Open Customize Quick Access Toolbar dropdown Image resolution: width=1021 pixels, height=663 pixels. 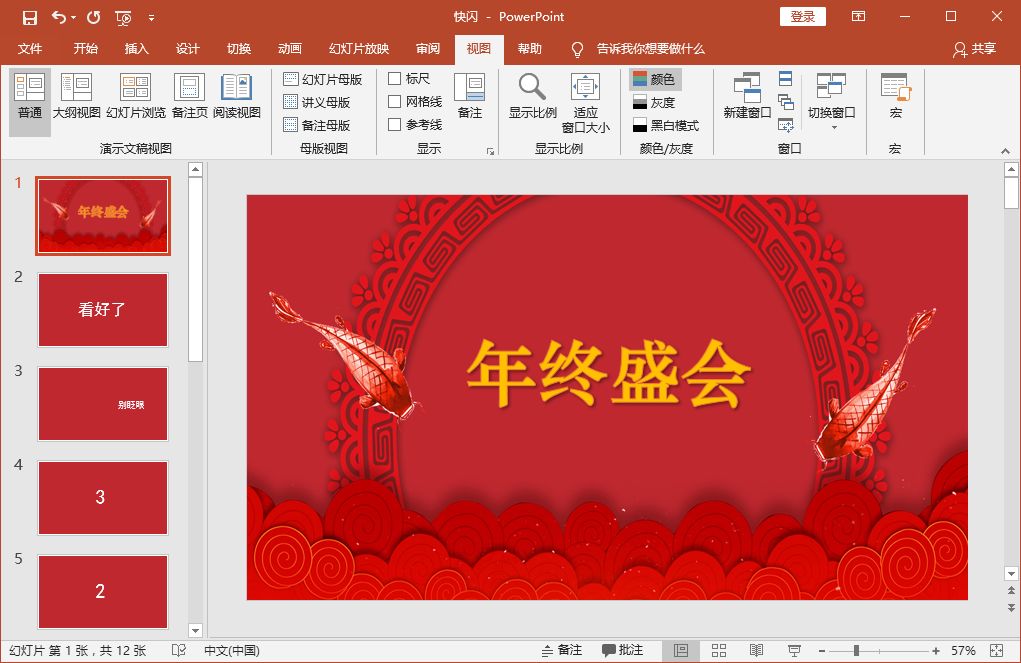pos(151,18)
